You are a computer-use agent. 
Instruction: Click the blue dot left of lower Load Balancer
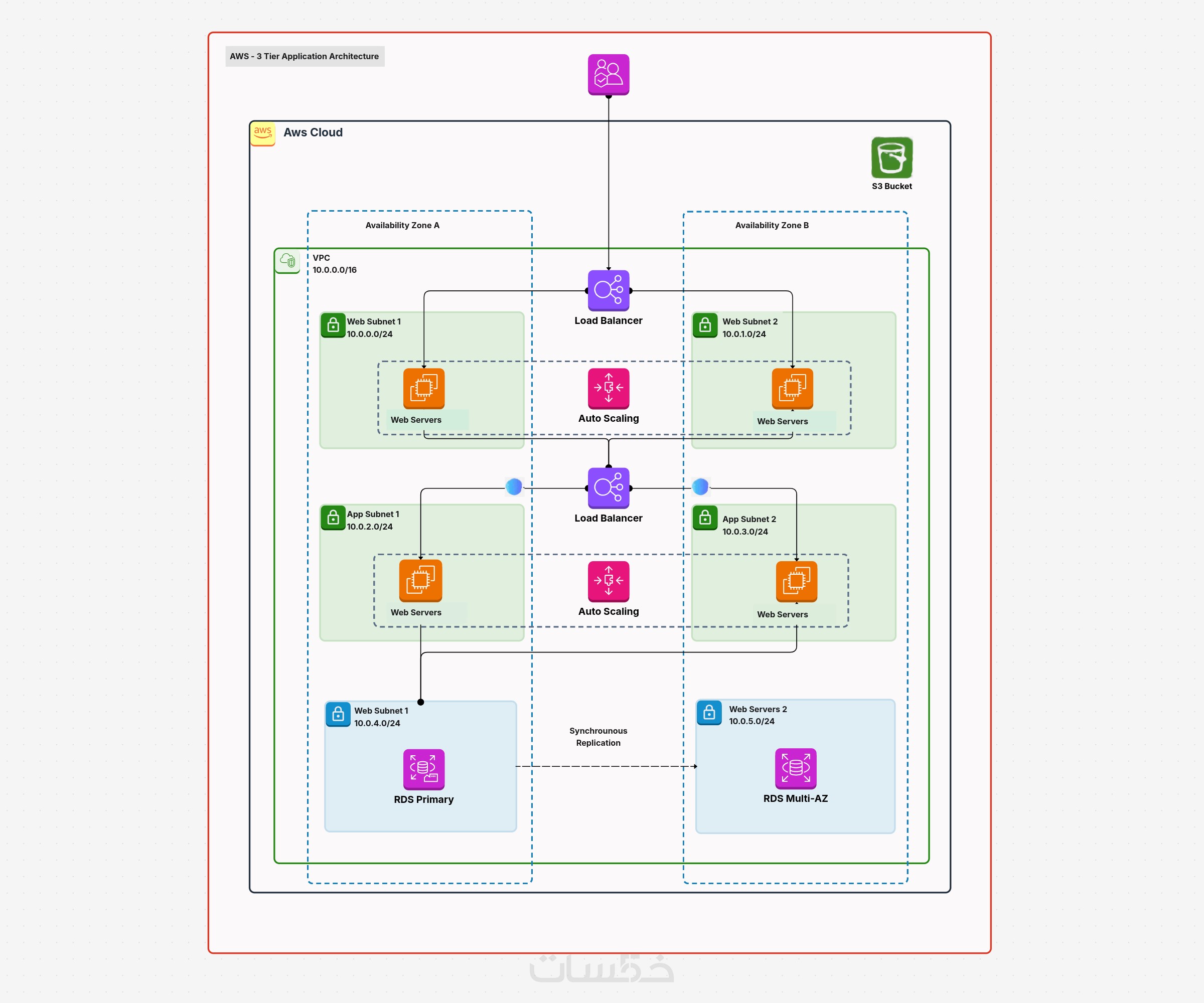coord(514,486)
